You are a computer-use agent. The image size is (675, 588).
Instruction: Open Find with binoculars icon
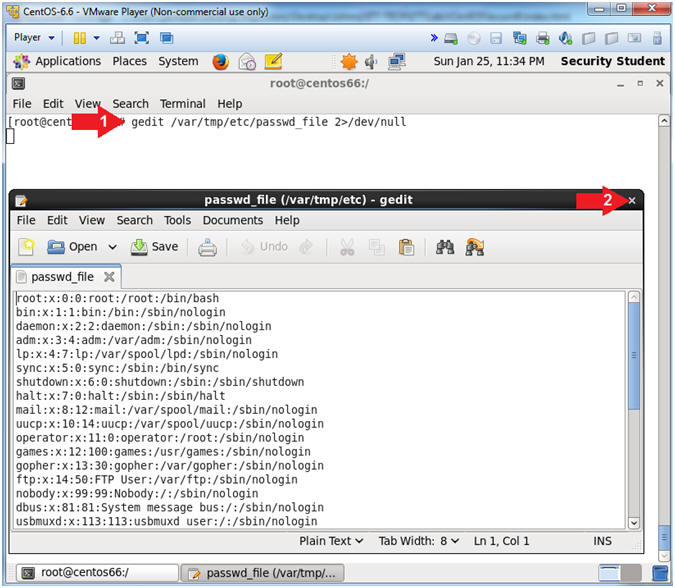(445, 247)
